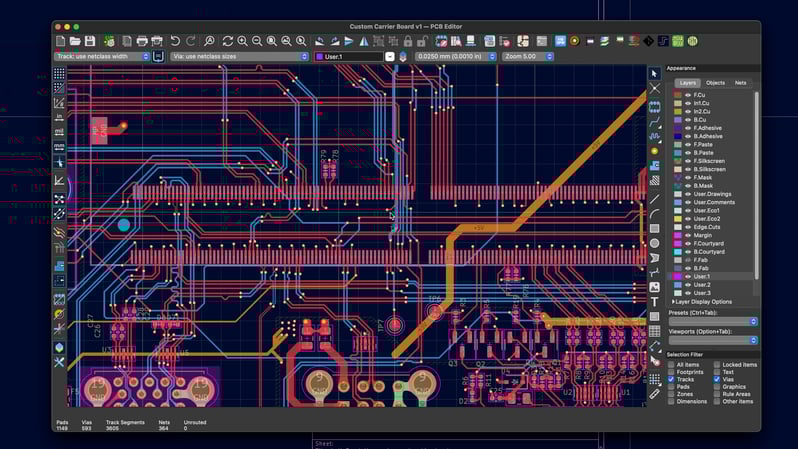Save the board with floppy disk icon

coord(90,41)
